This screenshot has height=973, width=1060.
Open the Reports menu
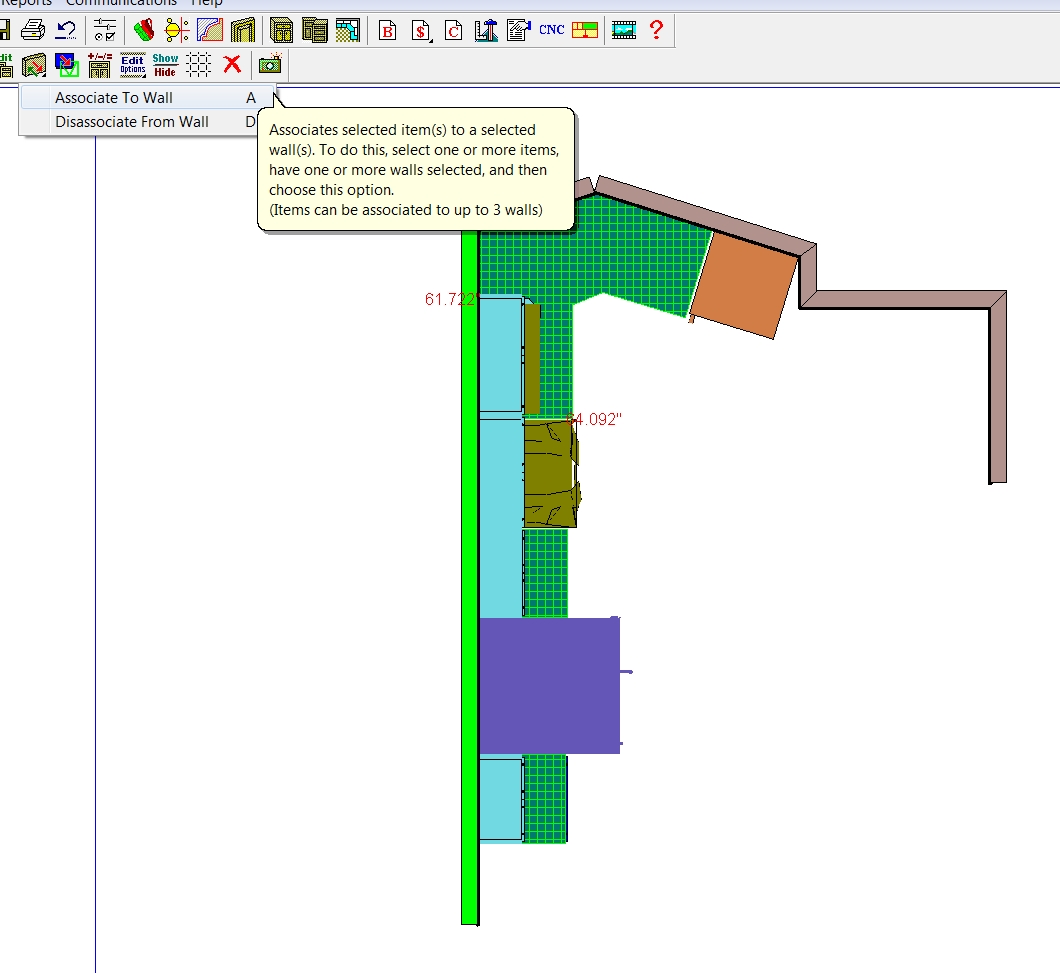[25, 3]
